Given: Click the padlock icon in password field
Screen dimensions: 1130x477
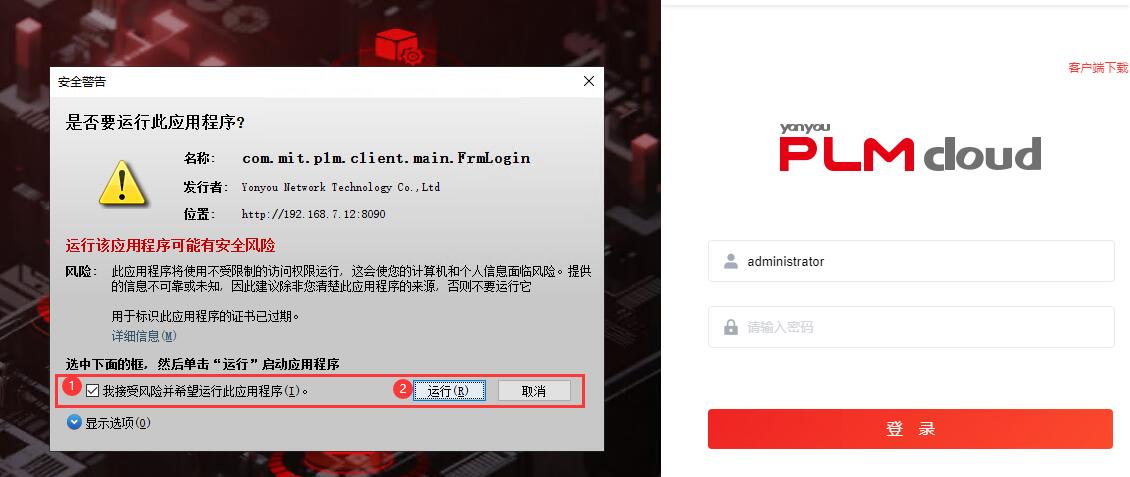Looking at the screenshot, I should coord(731,327).
